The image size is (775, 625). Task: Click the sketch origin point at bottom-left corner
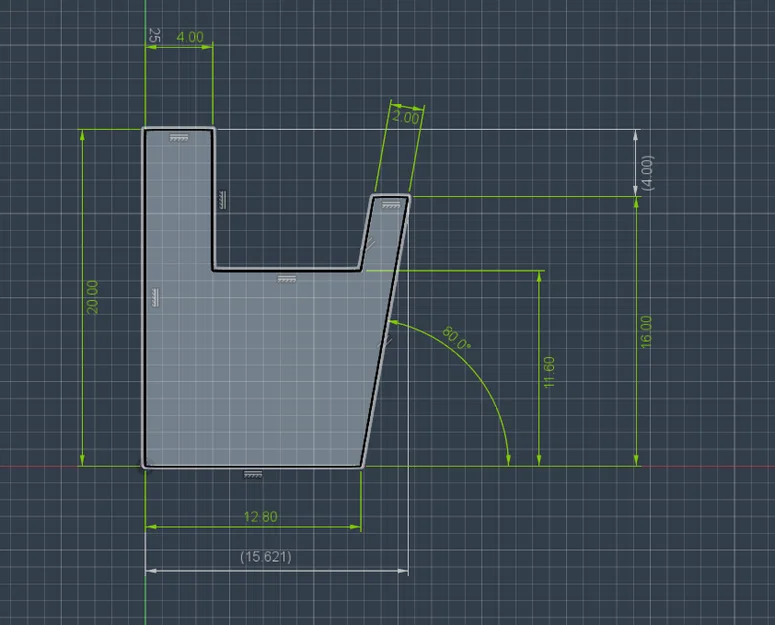pyautogui.click(x=145, y=466)
